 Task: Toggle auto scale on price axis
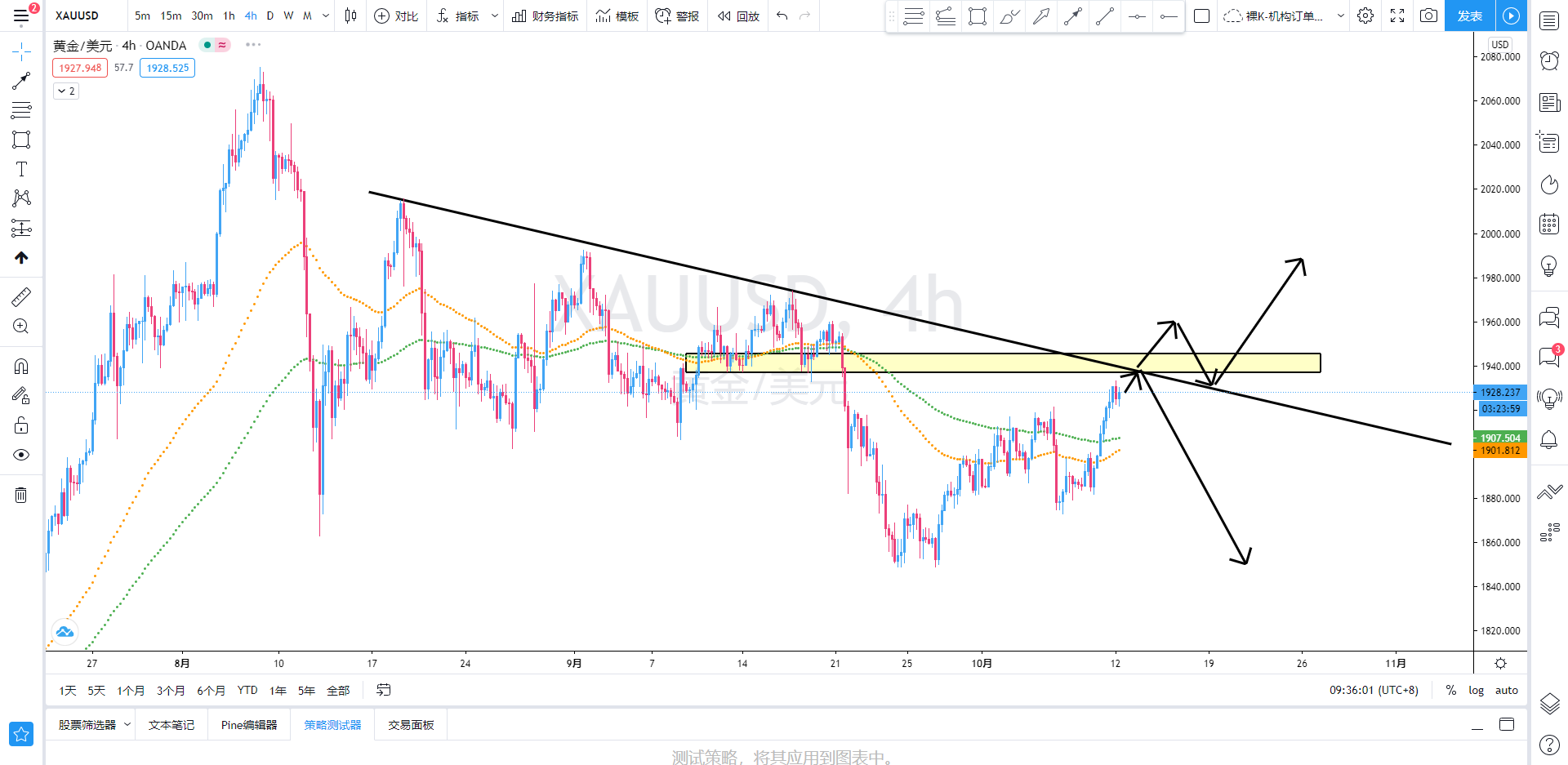(x=1506, y=690)
